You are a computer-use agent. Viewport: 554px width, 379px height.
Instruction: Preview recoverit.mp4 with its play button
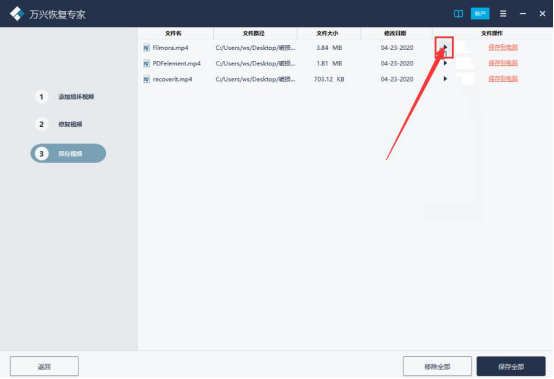click(x=445, y=78)
